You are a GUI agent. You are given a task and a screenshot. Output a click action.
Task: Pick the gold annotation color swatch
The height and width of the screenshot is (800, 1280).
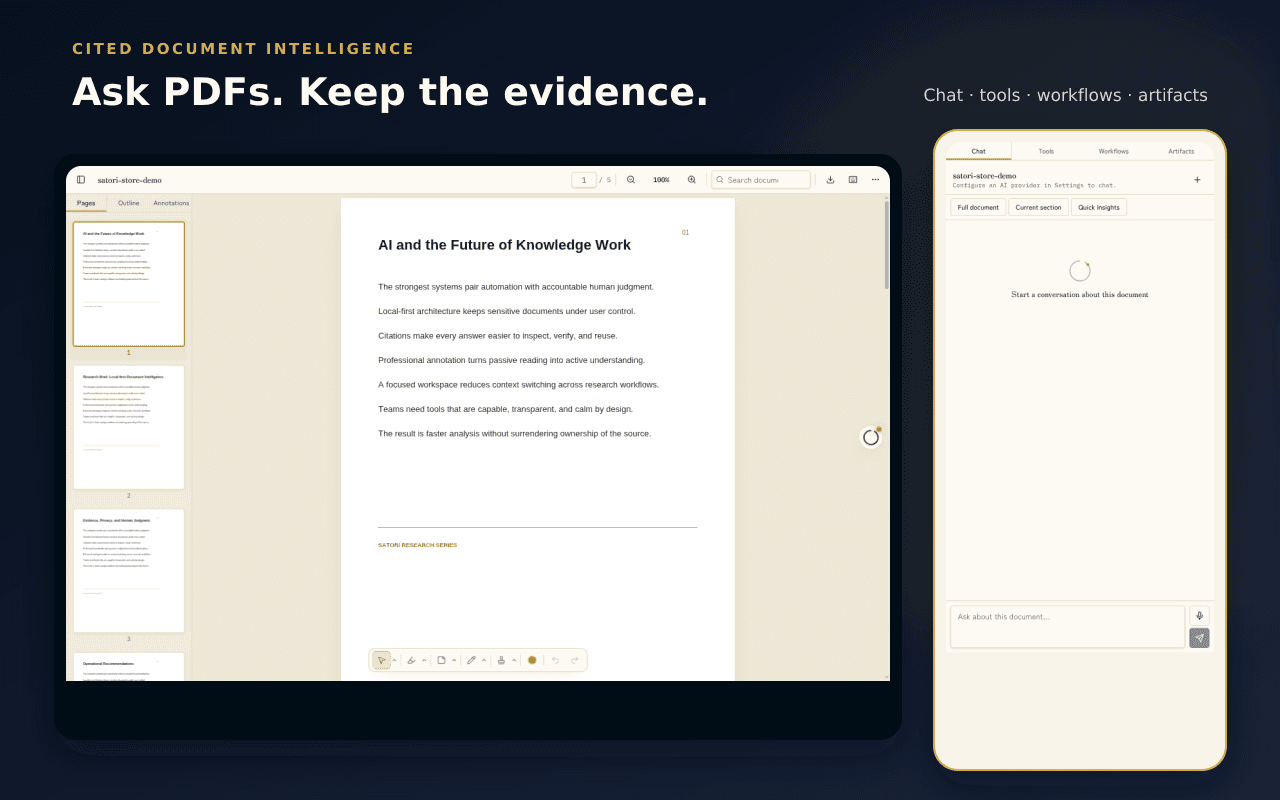532,660
